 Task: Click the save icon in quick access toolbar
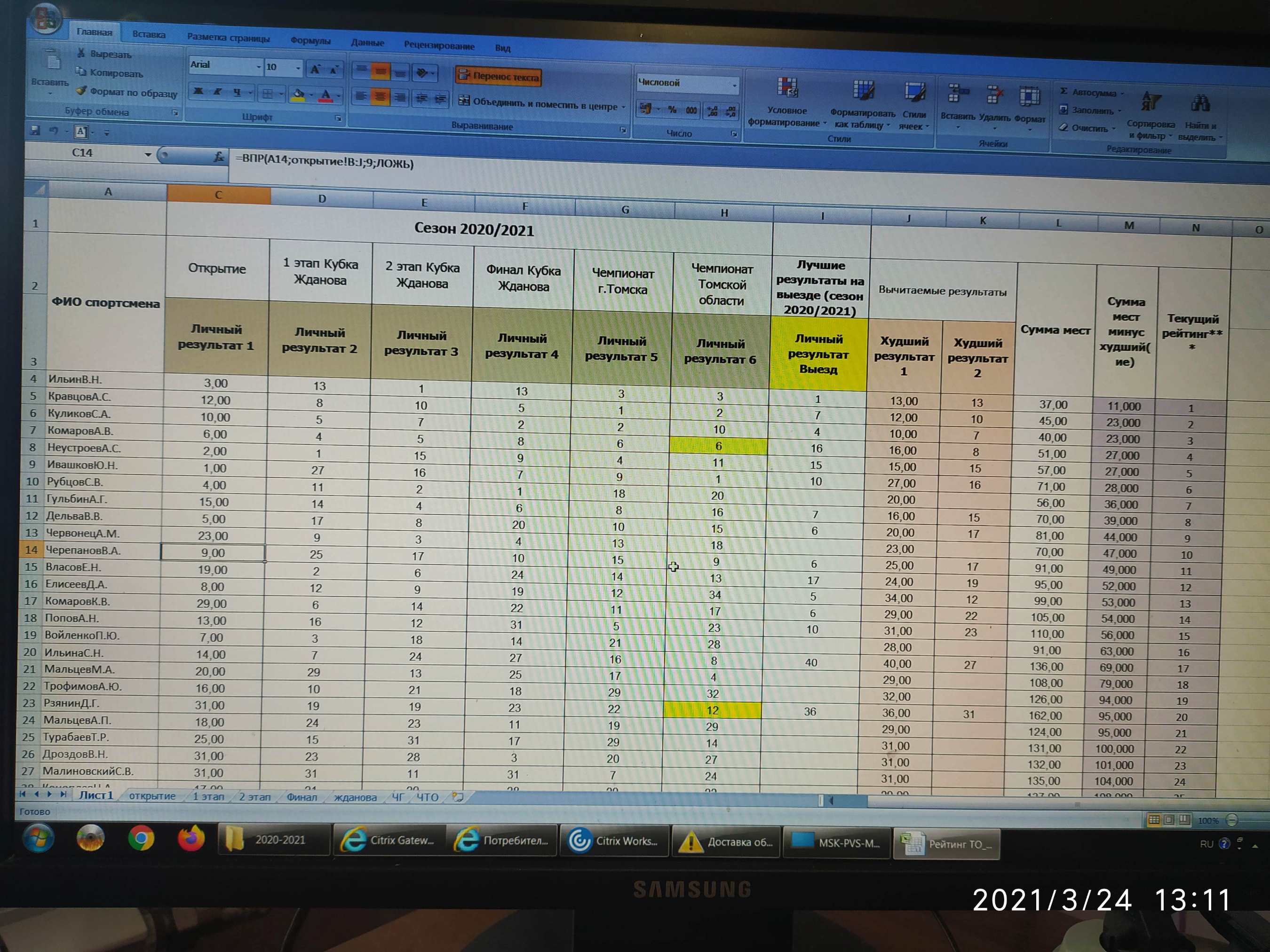click(x=36, y=130)
